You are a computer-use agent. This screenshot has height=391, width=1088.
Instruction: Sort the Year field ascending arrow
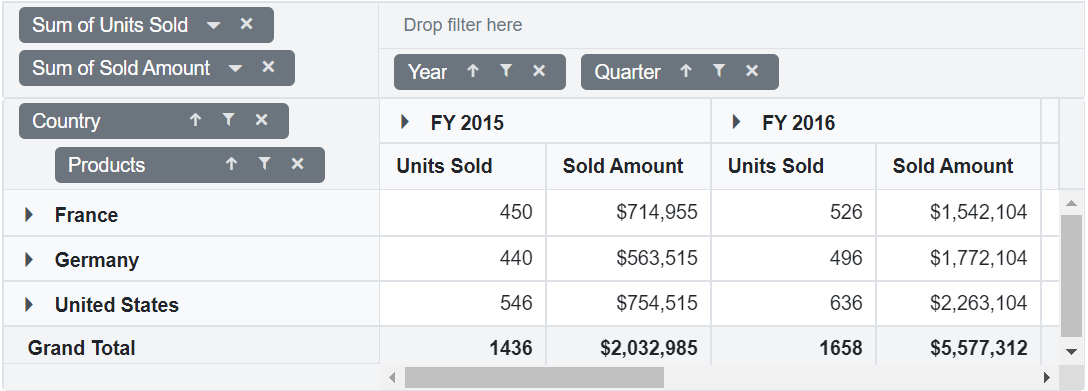click(473, 71)
